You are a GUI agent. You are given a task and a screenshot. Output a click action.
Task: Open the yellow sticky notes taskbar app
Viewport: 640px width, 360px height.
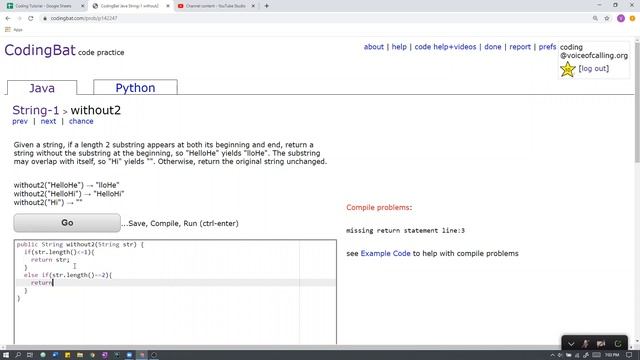click(67, 355)
